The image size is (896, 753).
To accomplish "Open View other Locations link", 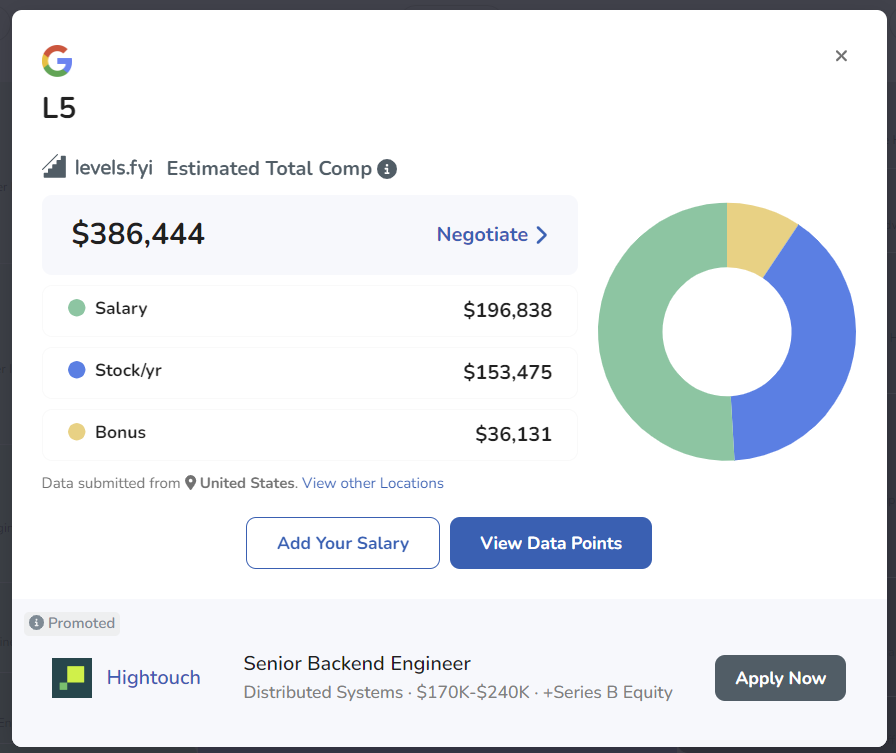I will (x=373, y=483).
